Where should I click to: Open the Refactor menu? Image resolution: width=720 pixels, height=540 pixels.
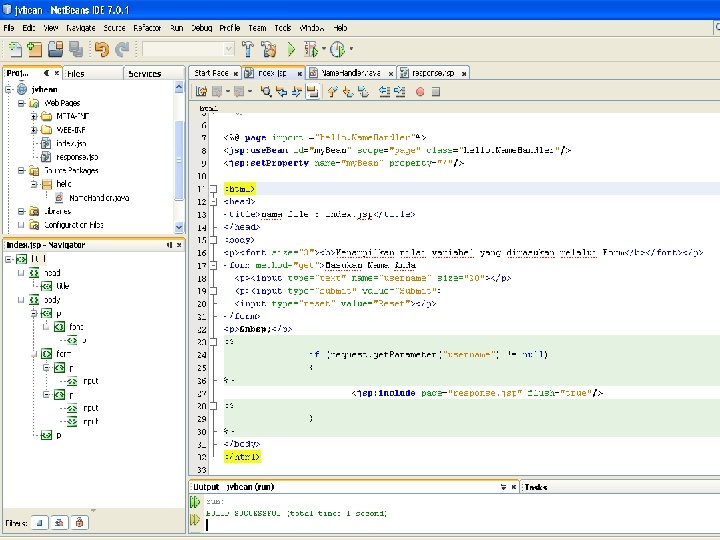[148, 27]
